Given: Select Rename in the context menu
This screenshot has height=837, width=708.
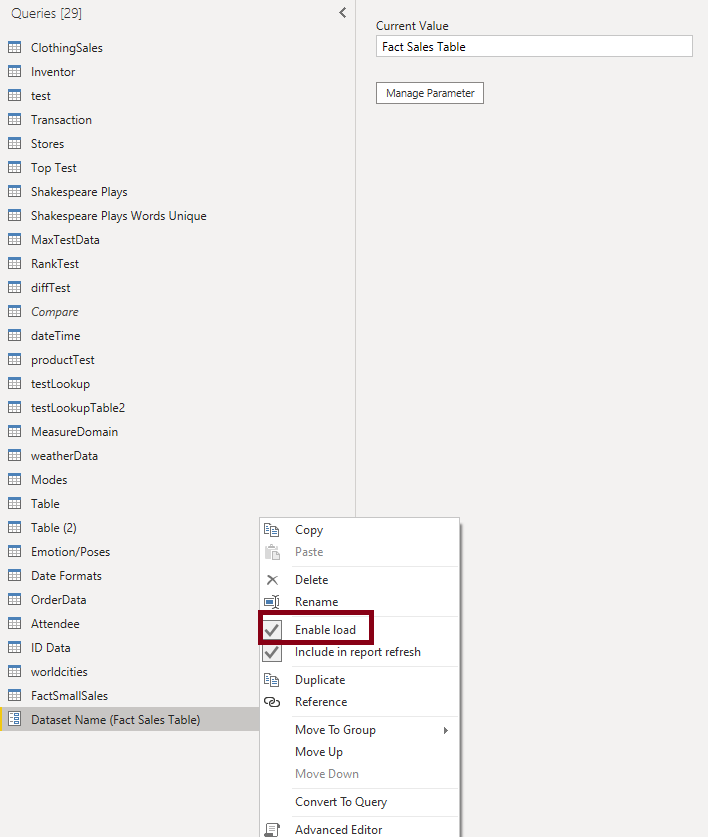Looking at the screenshot, I should (x=317, y=602).
